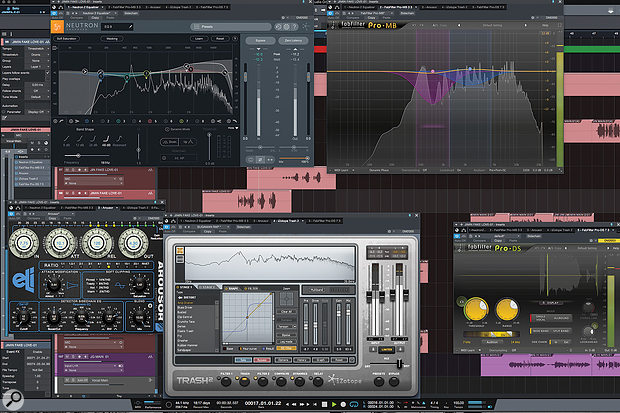This screenshot has height=413, width=620.
Task: Click the green Play button in the transport
Action: click(x=334, y=404)
